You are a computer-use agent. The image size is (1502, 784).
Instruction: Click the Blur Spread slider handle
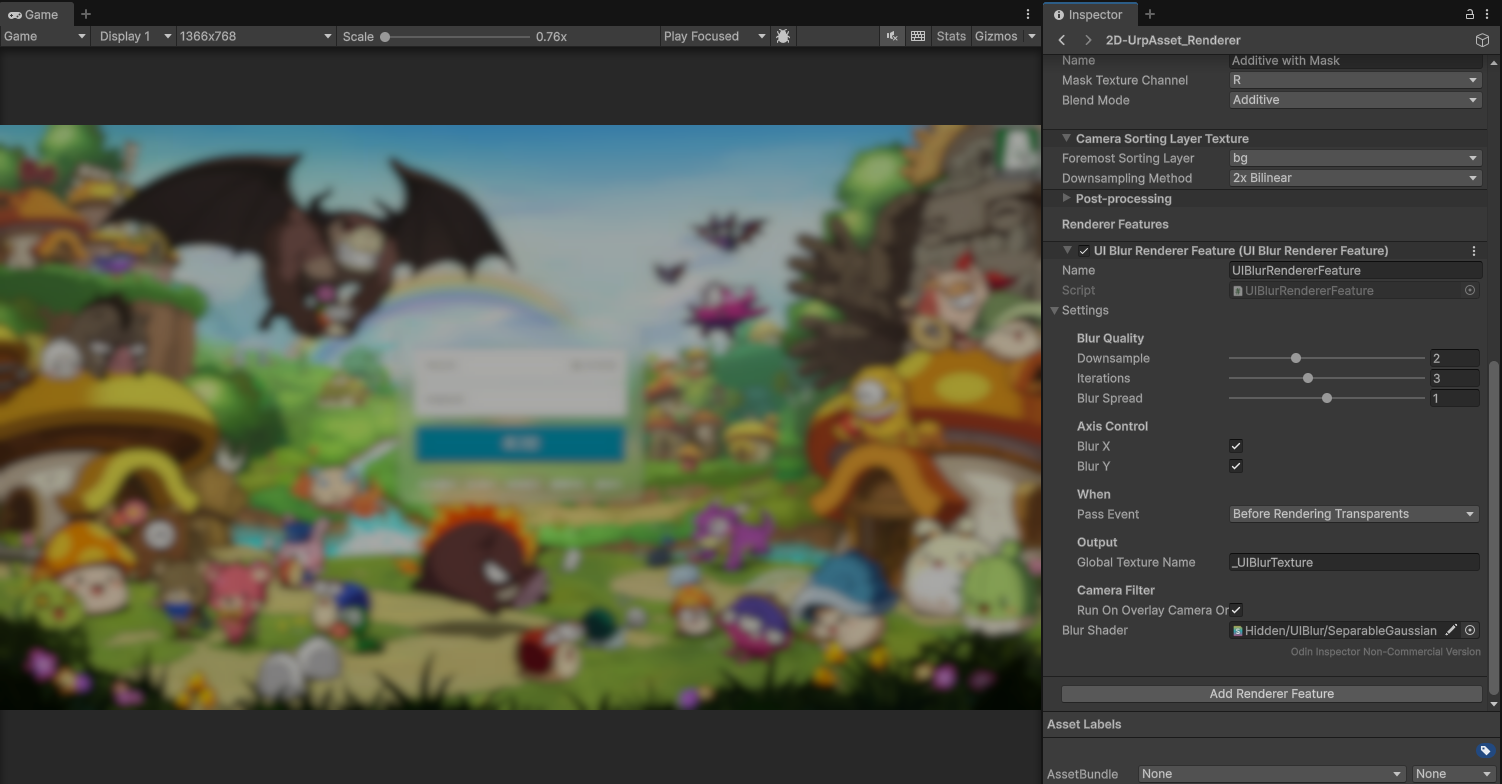(1327, 398)
